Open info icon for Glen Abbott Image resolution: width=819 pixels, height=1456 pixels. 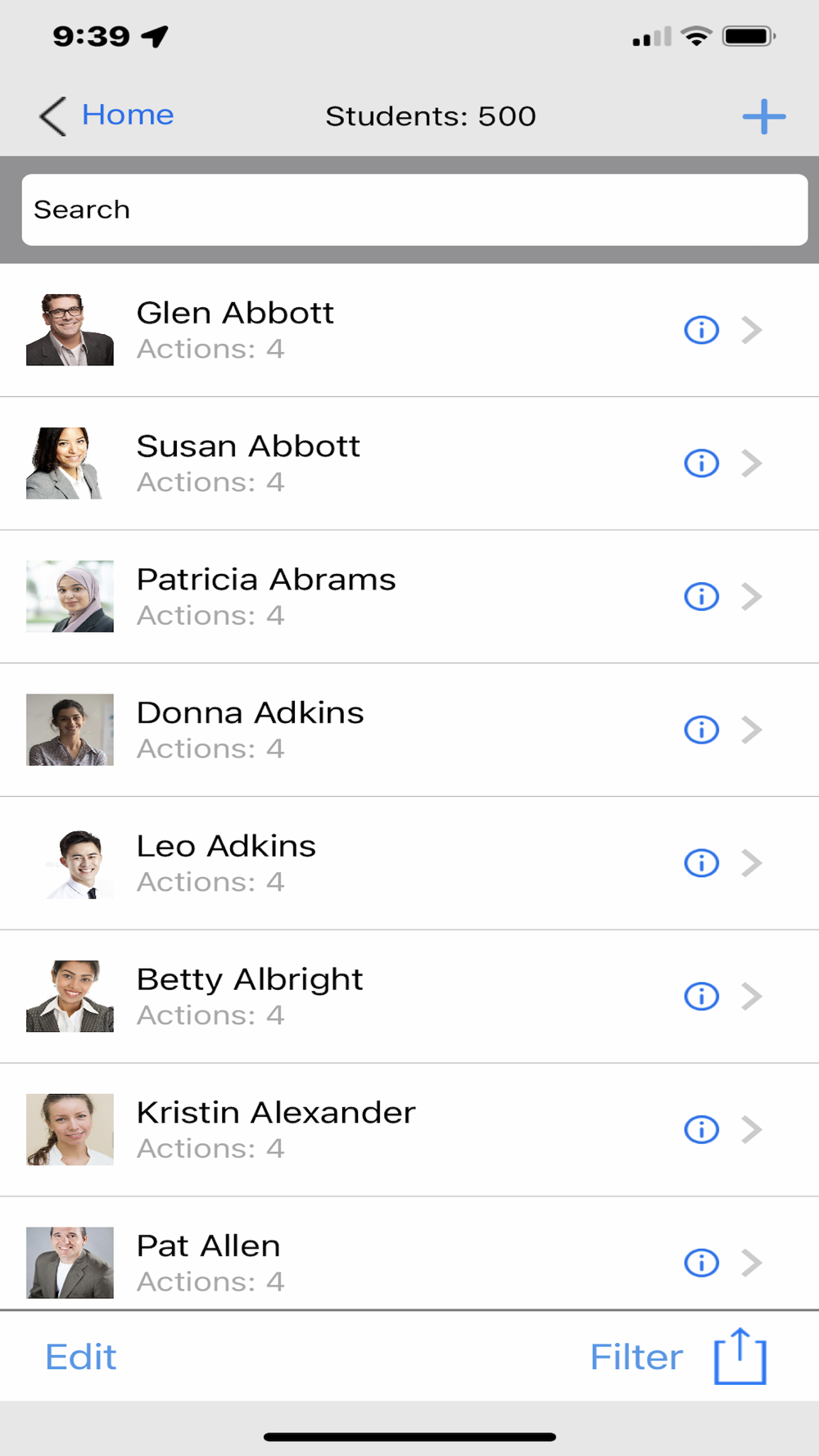(x=701, y=330)
